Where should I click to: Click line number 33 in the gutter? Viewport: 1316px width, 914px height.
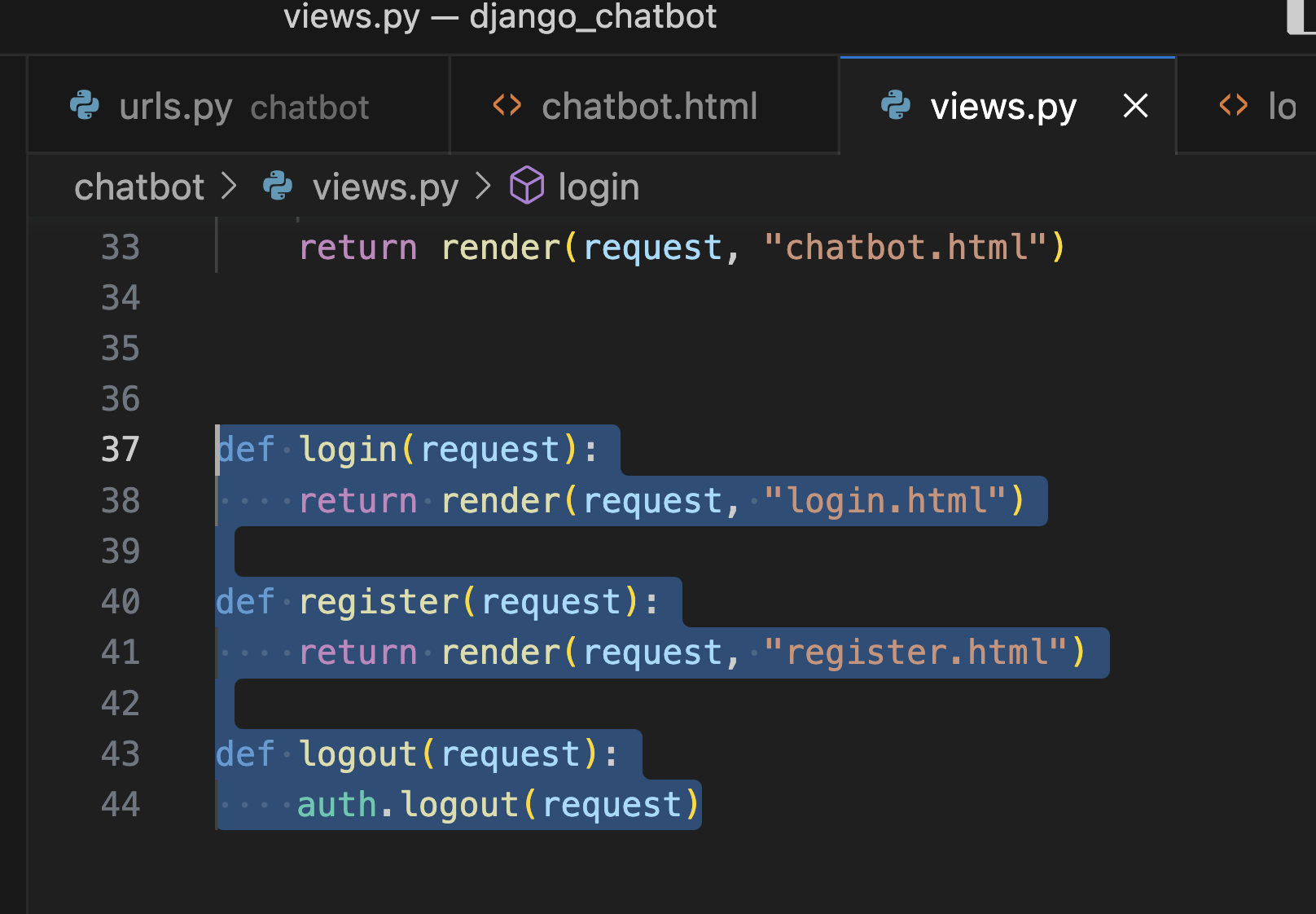point(121,247)
